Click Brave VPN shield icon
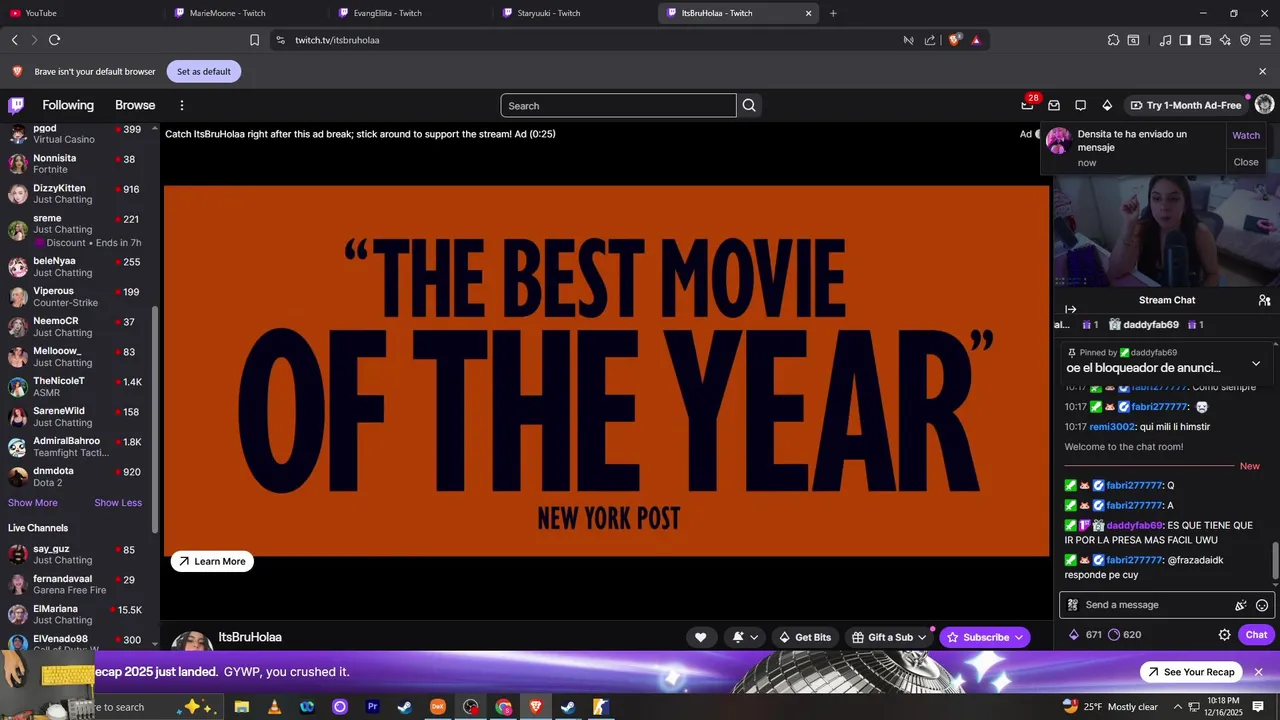 click(x=1245, y=40)
